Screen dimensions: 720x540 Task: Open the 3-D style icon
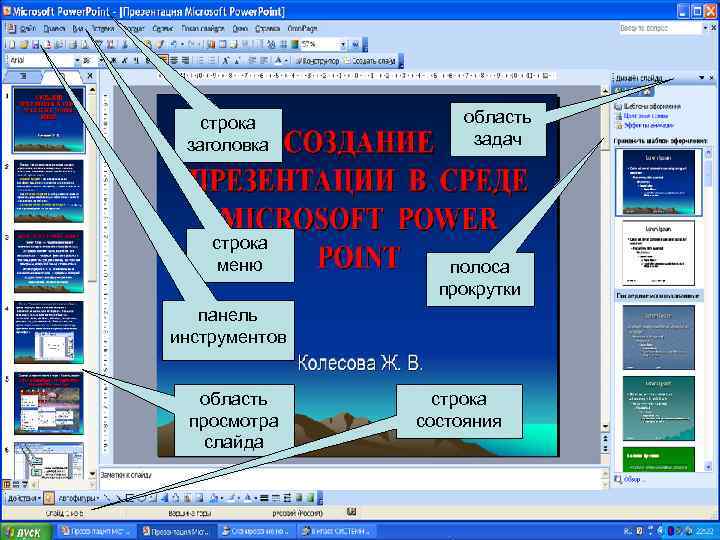(310, 498)
